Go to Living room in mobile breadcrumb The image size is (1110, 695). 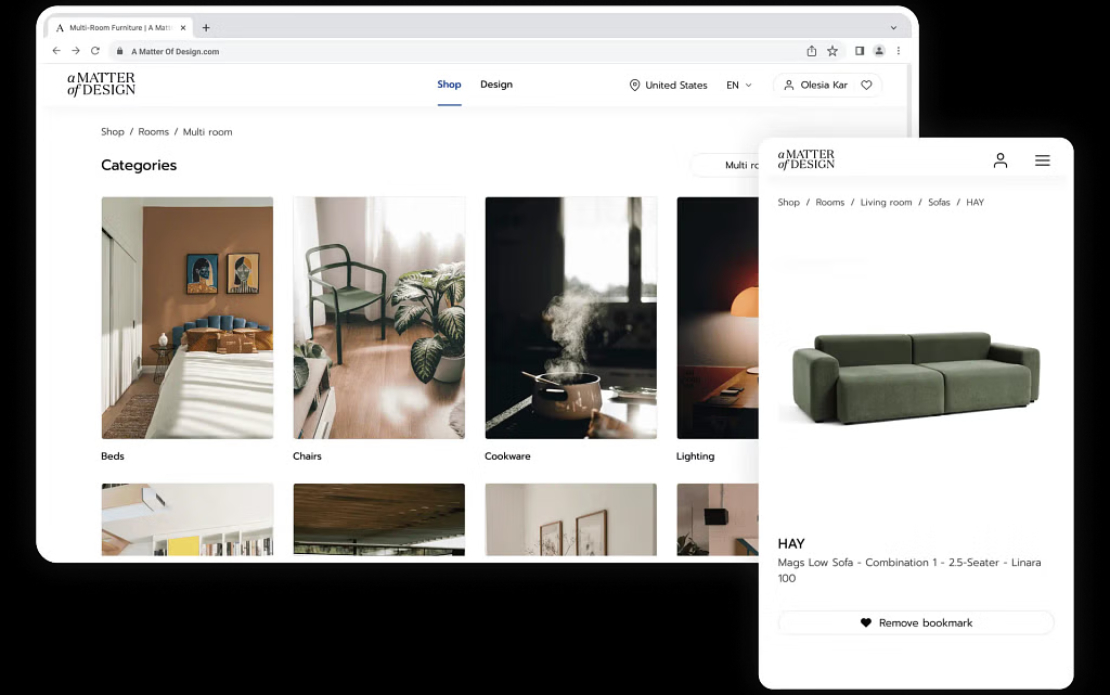[886, 202]
